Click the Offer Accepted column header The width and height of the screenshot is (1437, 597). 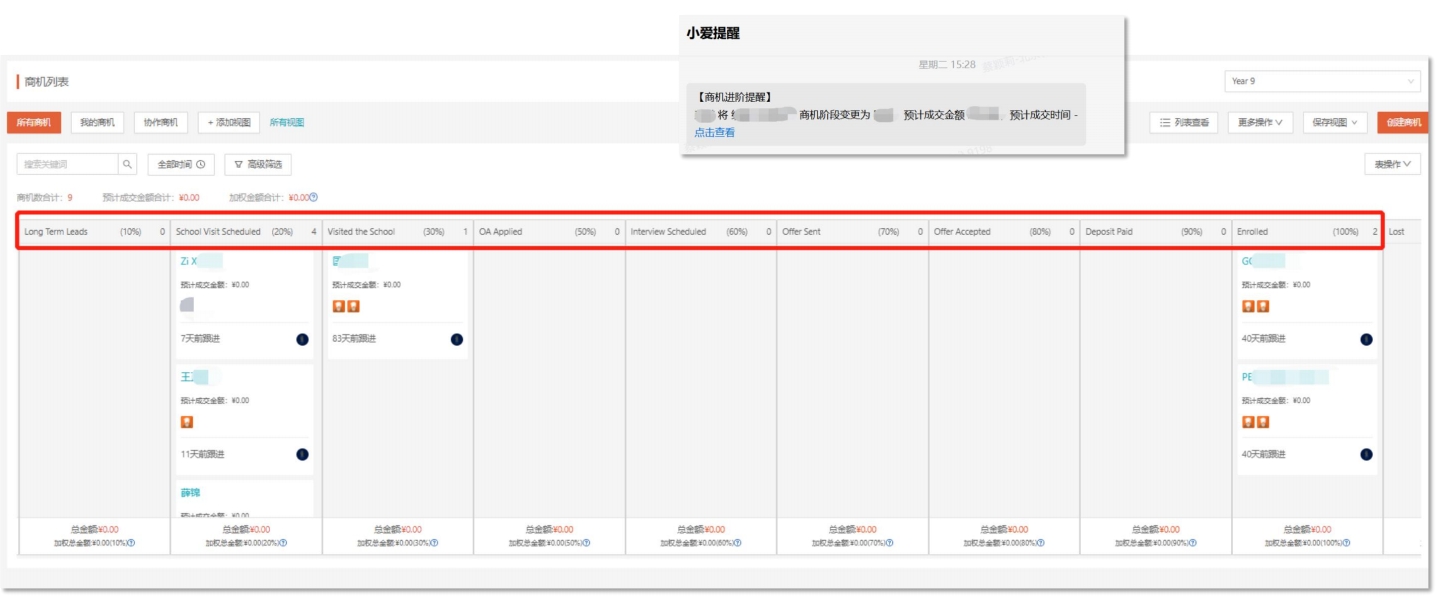coord(1004,232)
